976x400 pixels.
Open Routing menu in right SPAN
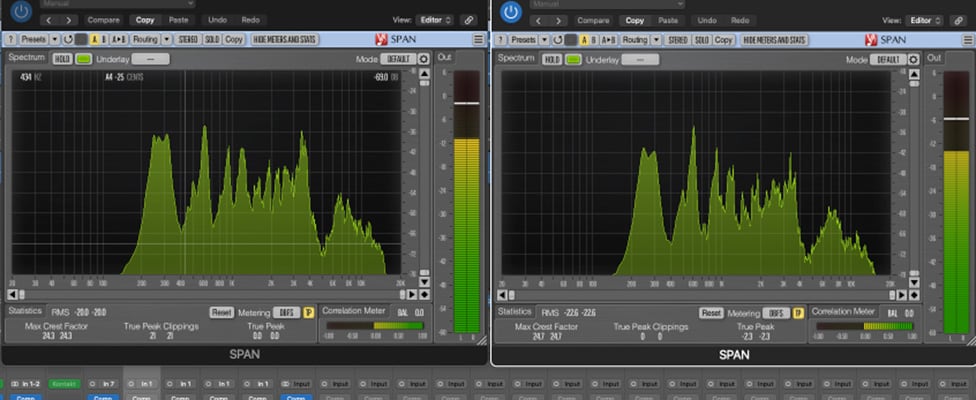coord(635,40)
